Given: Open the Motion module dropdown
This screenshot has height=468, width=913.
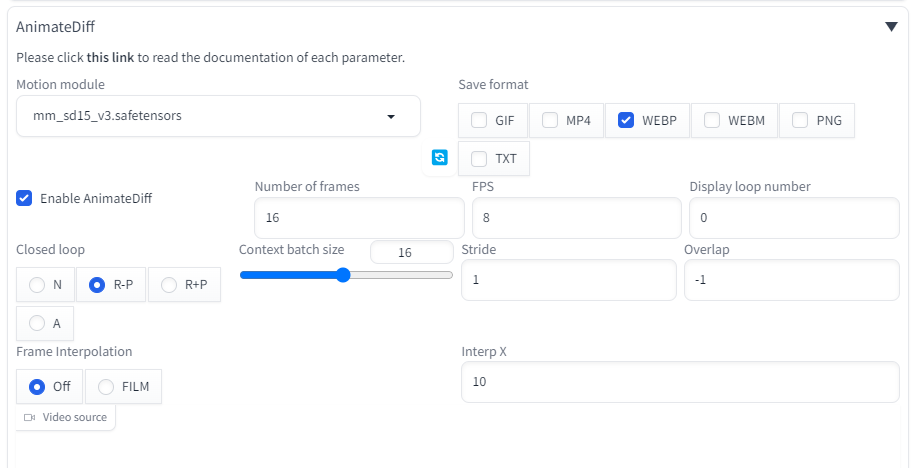Looking at the screenshot, I should pyautogui.click(x=218, y=116).
